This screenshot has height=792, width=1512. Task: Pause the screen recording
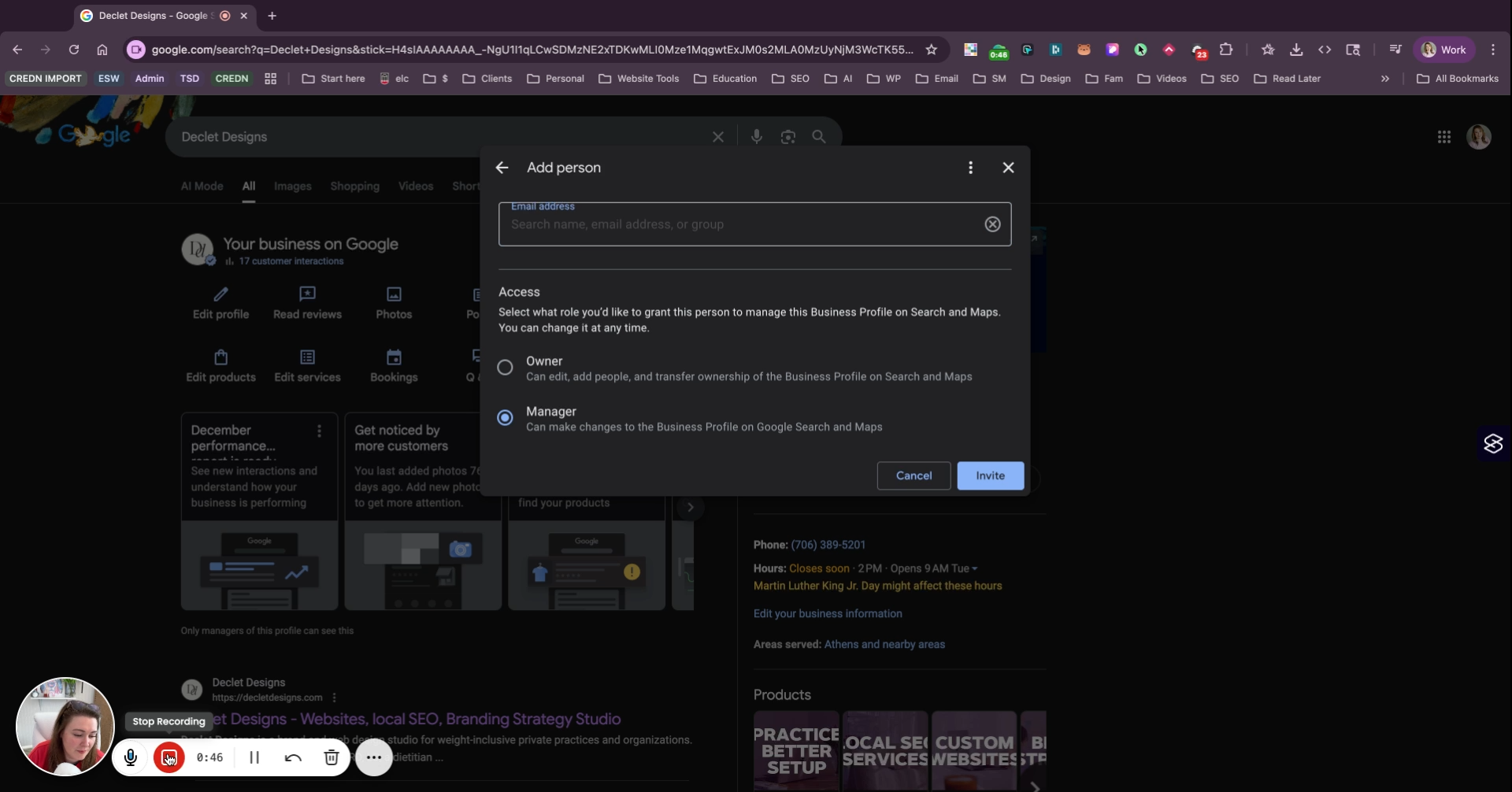254,757
